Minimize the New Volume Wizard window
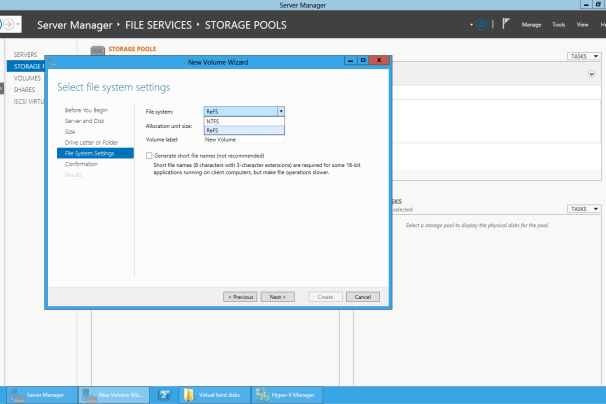 pyautogui.click(x=351, y=61)
